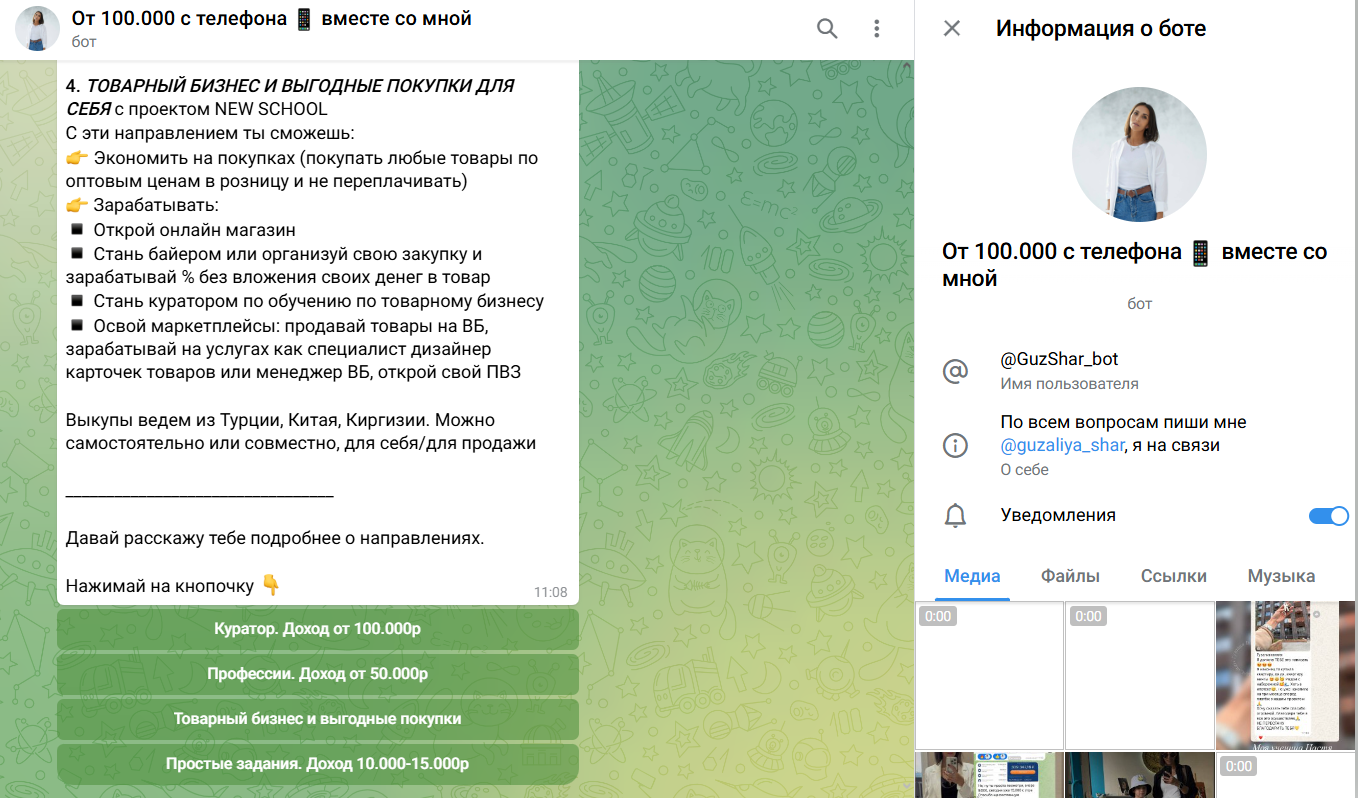
Task: Click the notifications bell icon
Action: [x=956, y=516]
